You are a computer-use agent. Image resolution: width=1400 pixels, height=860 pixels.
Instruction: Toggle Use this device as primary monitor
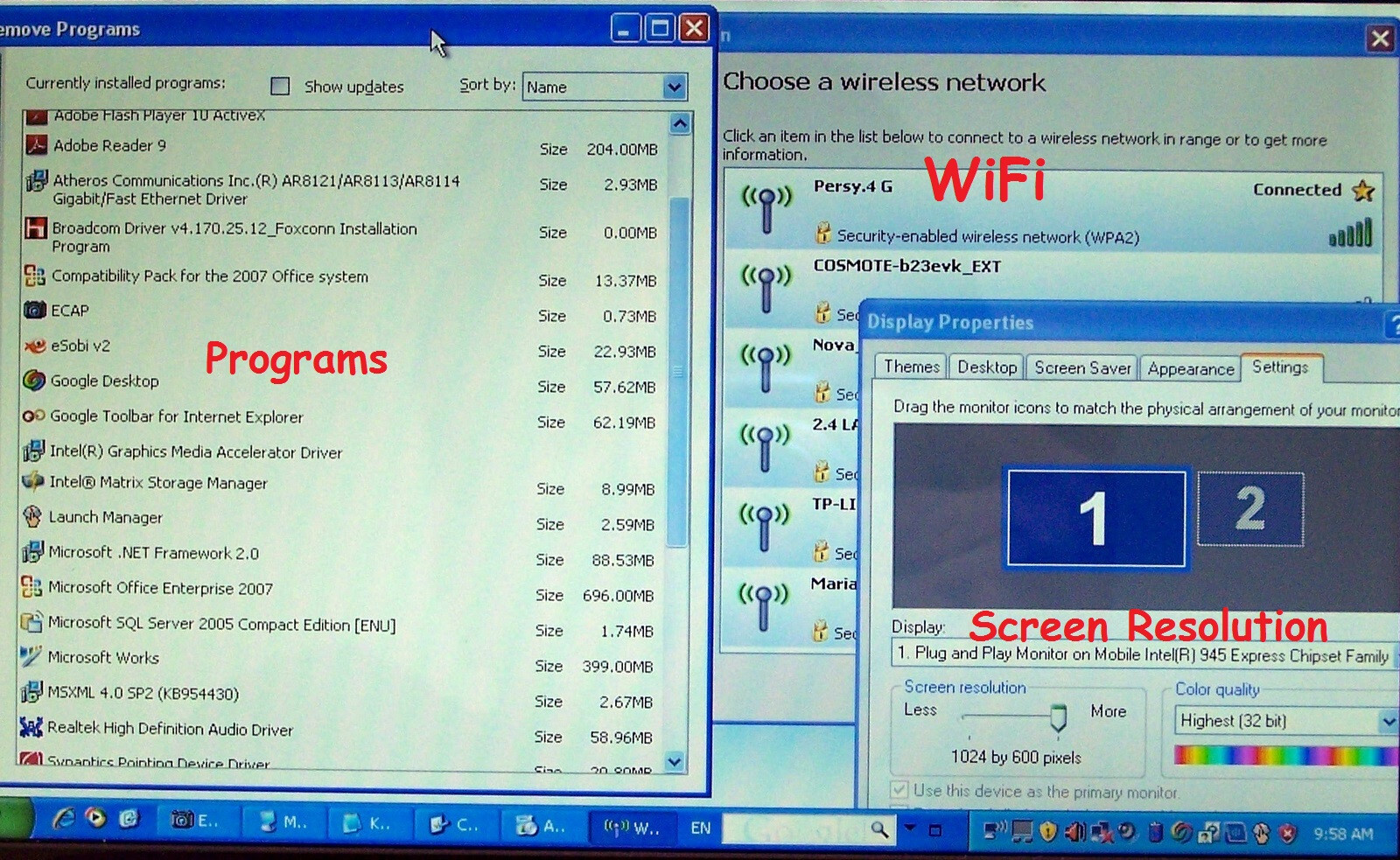click(x=899, y=790)
